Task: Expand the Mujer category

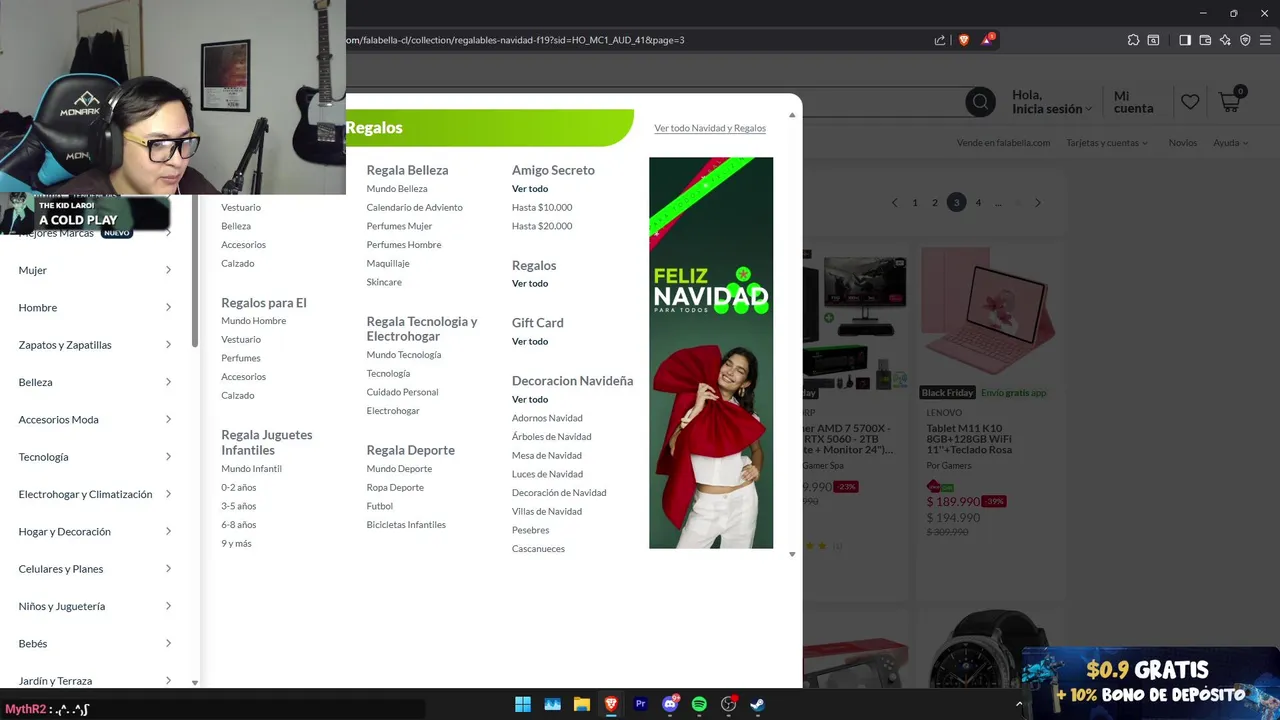Action: pos(168,270)
